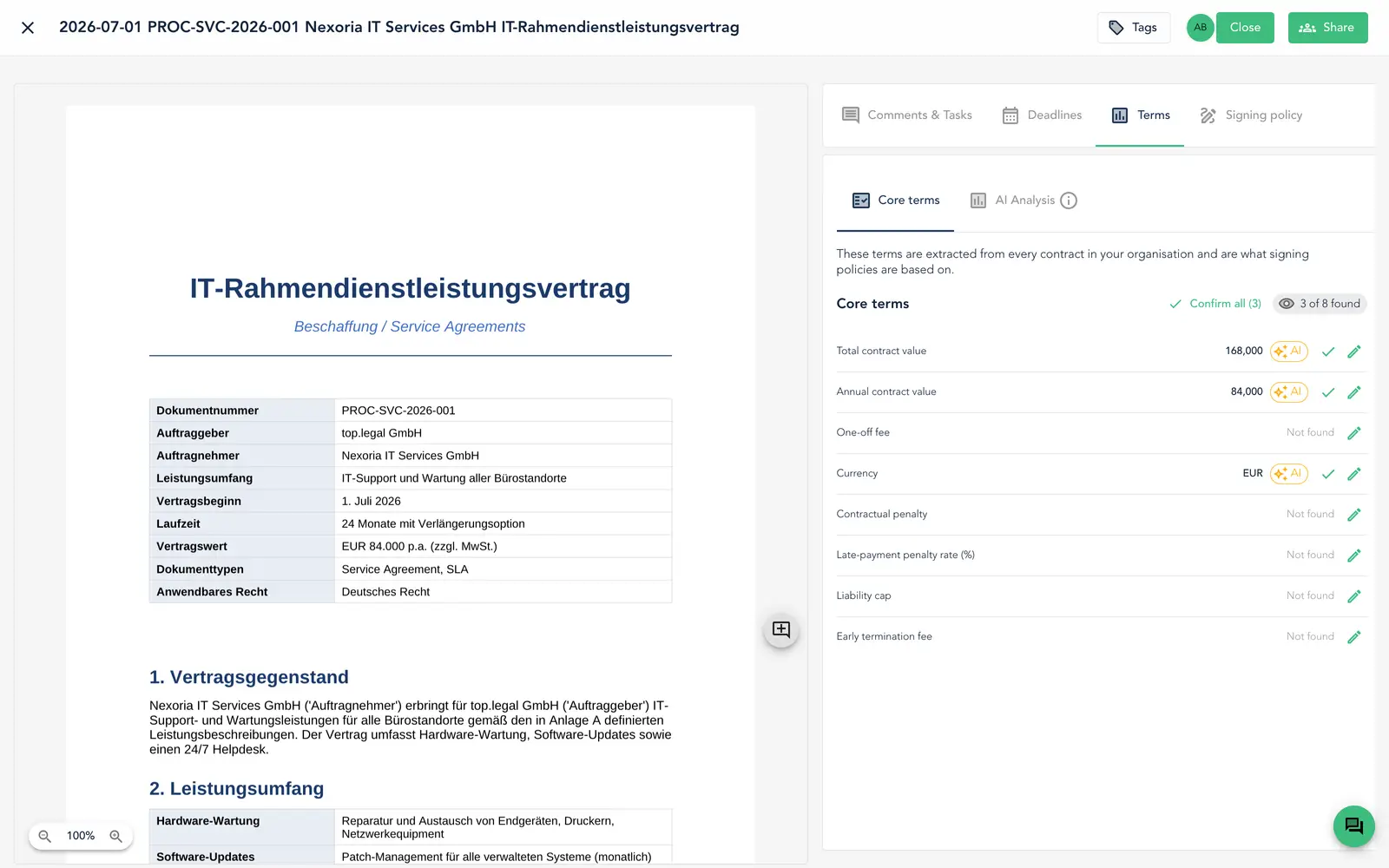1389x868 pixels.
Task: Open the Signing policy tab
Action: [1251, 115]
